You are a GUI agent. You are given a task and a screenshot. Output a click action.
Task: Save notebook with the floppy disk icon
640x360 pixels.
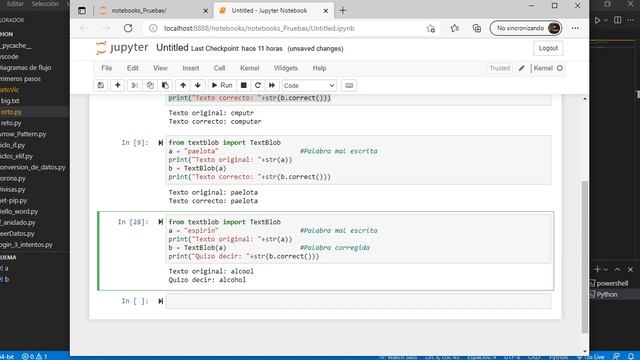(x=100, y=85)
